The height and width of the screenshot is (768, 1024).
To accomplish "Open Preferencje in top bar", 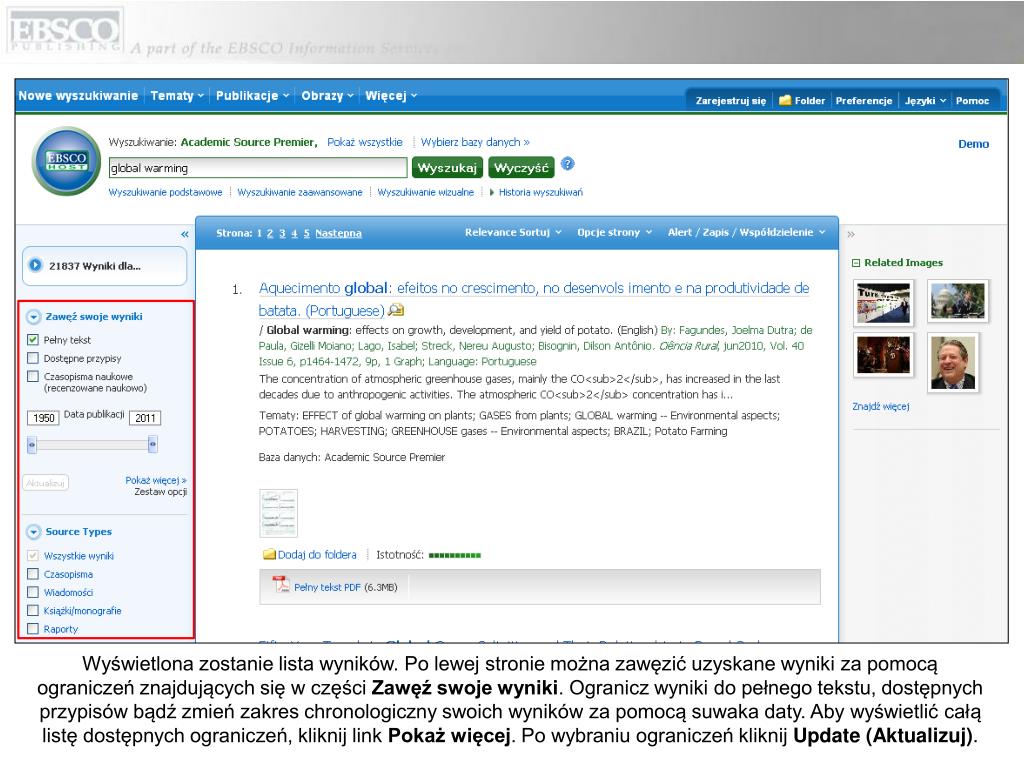I will coord(863,101).
